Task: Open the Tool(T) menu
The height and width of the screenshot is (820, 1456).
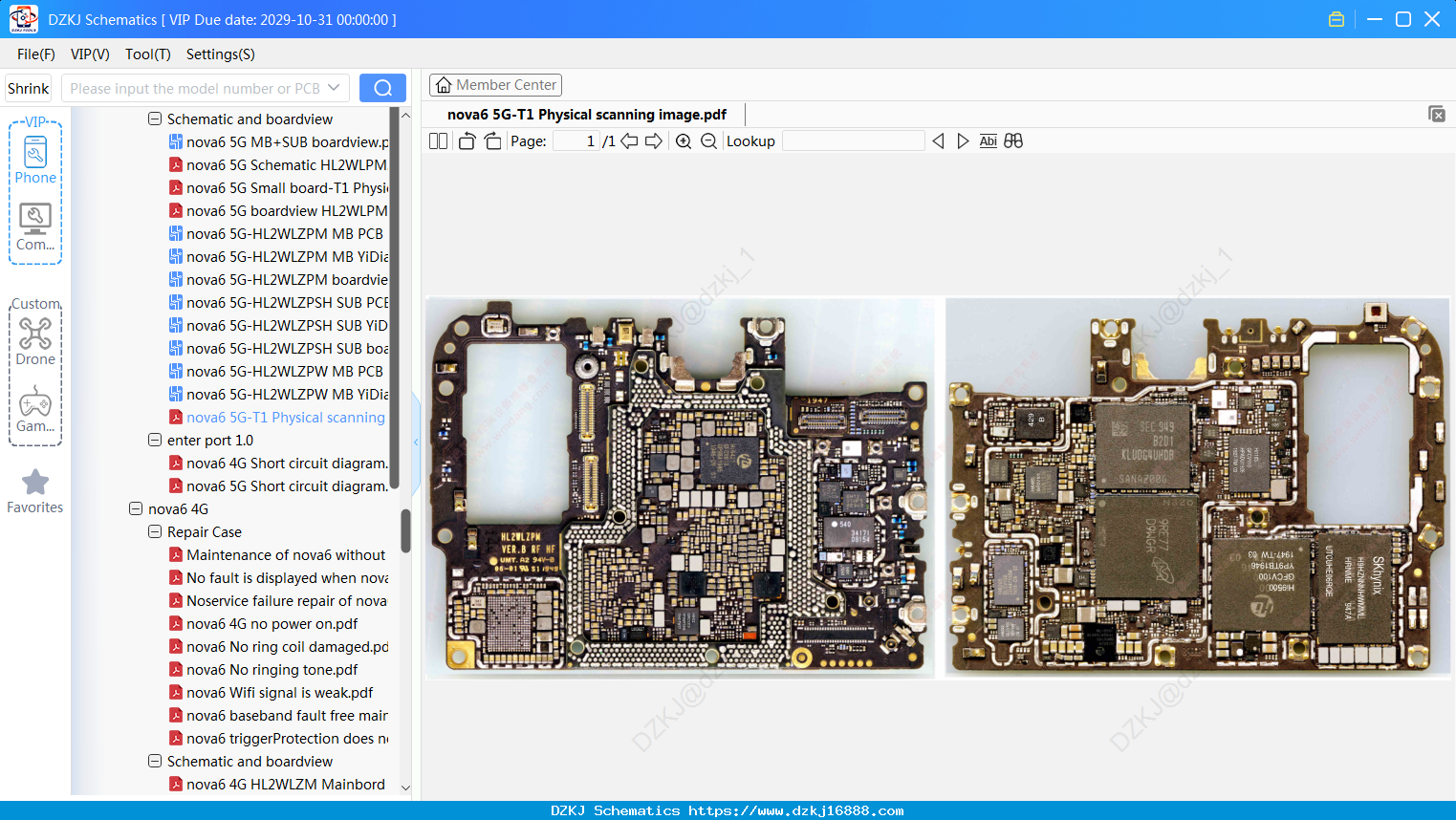Action: tap(148, 54)
